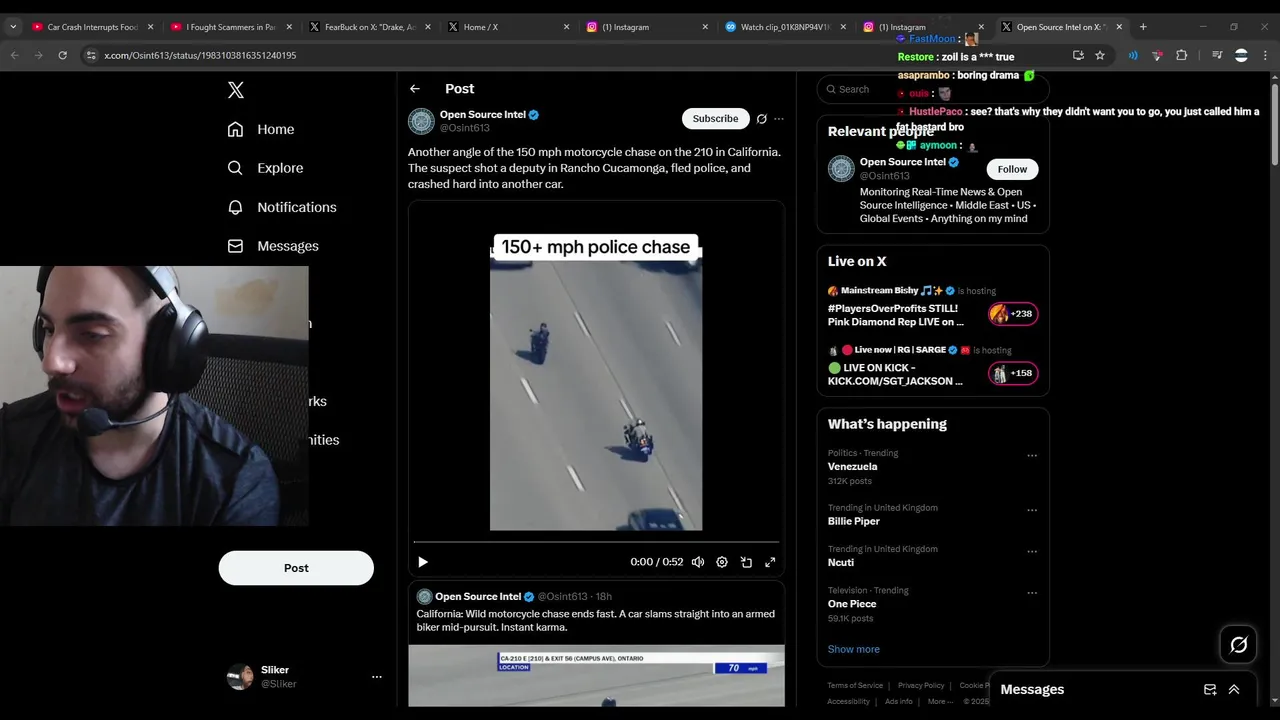
Task: Click the Home house icon
Action: (x=235, y=129)
